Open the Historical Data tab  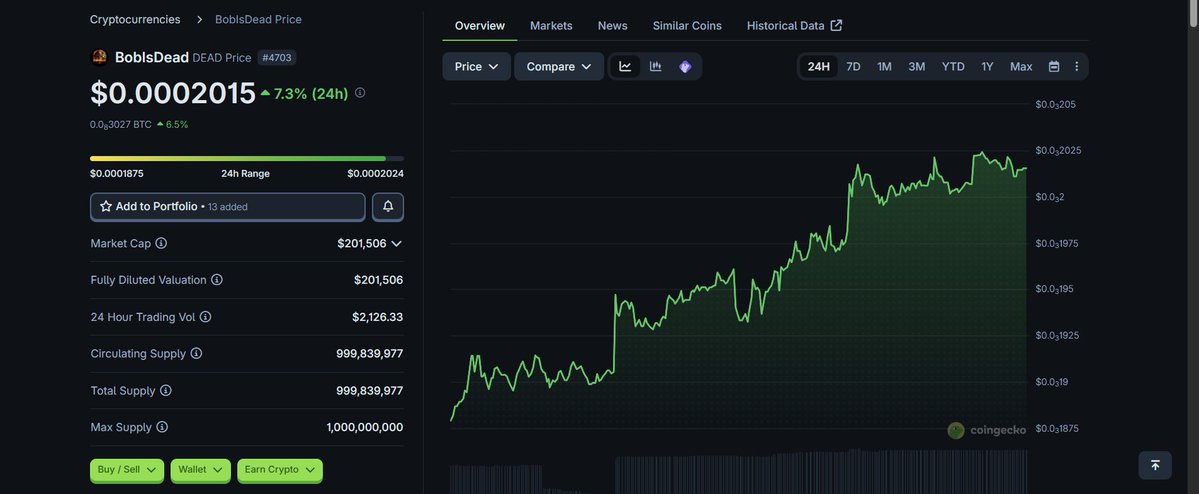tap(794, 25)
